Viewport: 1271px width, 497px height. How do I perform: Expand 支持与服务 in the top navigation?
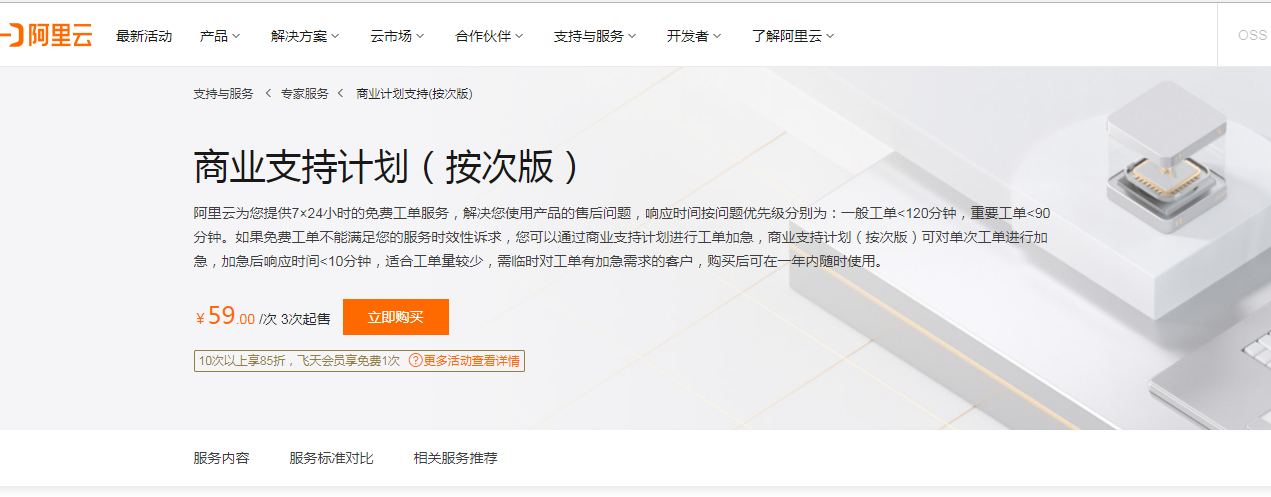tap(595, 36)
